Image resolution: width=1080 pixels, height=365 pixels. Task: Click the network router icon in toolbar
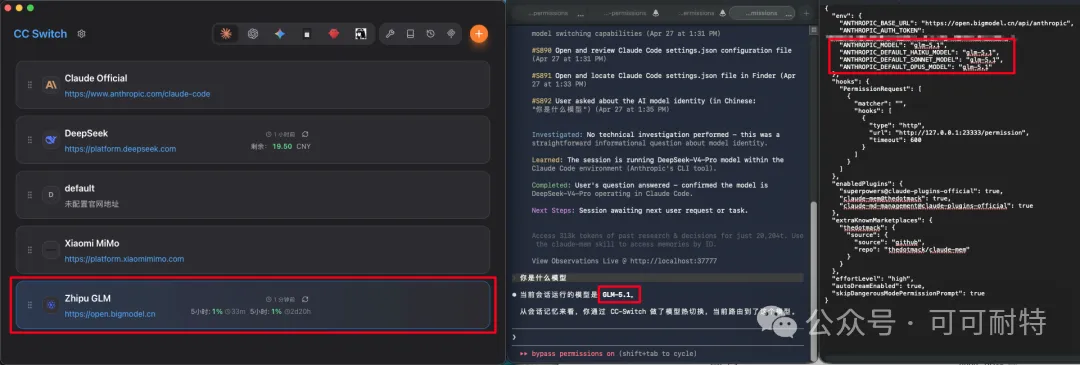tap(451, 33)
